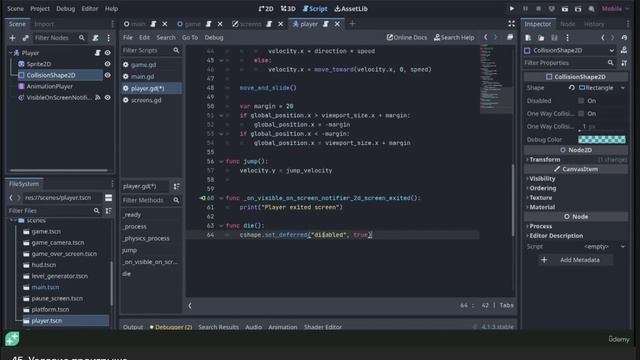Run the project with Play button
Image resolution: width=640 pixels, height=360 pixels.
(x=511, y=9)
